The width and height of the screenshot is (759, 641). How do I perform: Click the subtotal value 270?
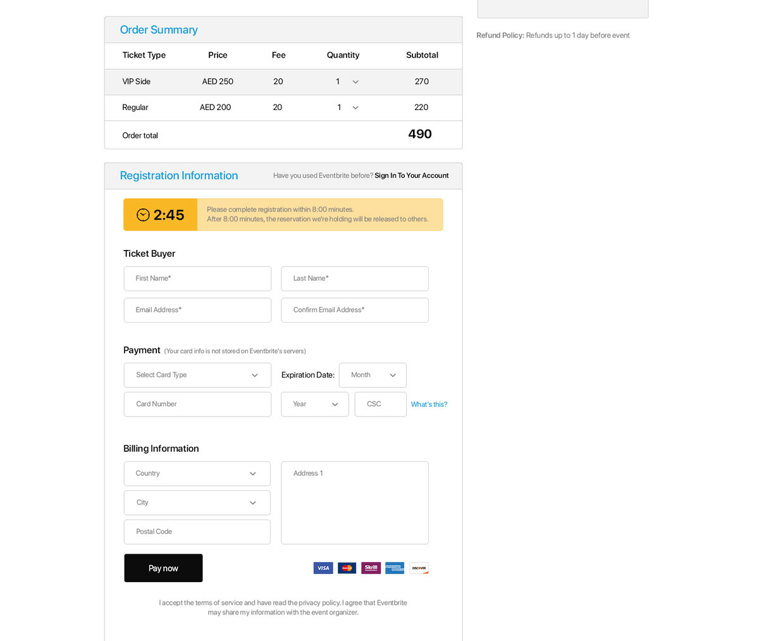(x=422, y=81)
